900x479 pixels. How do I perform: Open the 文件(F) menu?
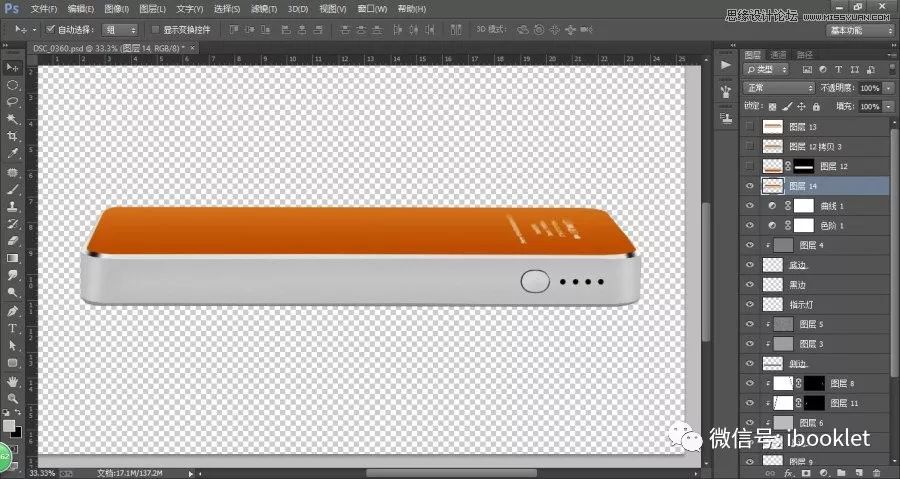pyautogui.click(x=44, y=9)
